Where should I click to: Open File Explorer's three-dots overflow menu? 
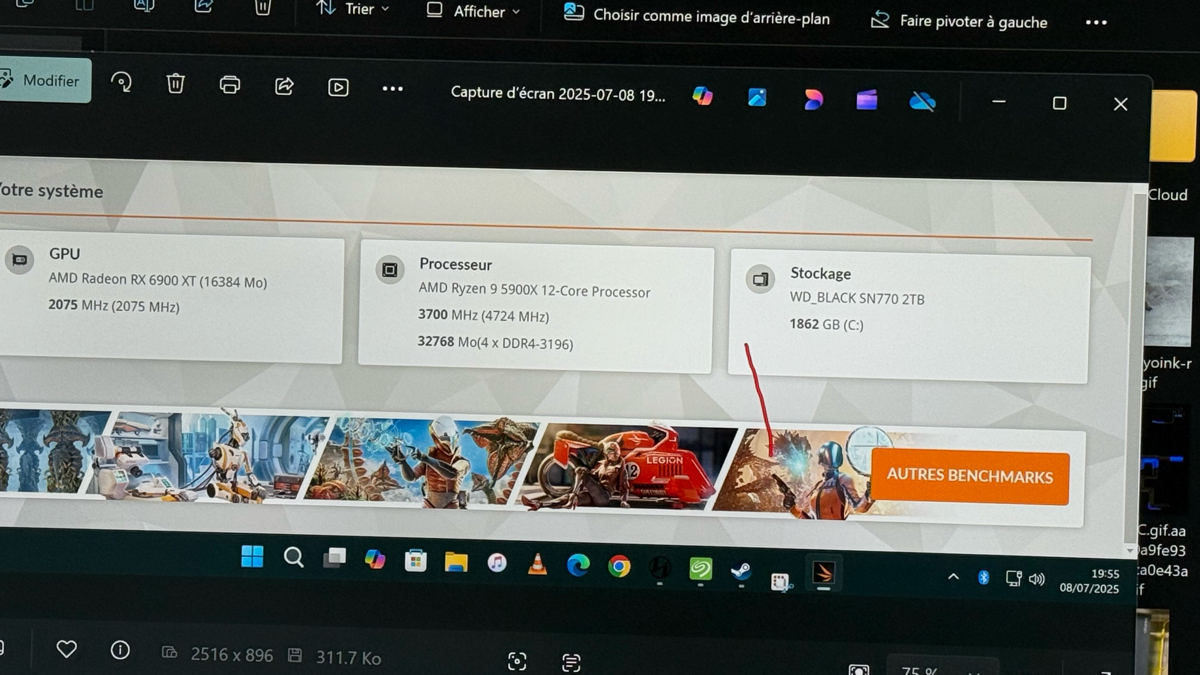[1096, 23]
